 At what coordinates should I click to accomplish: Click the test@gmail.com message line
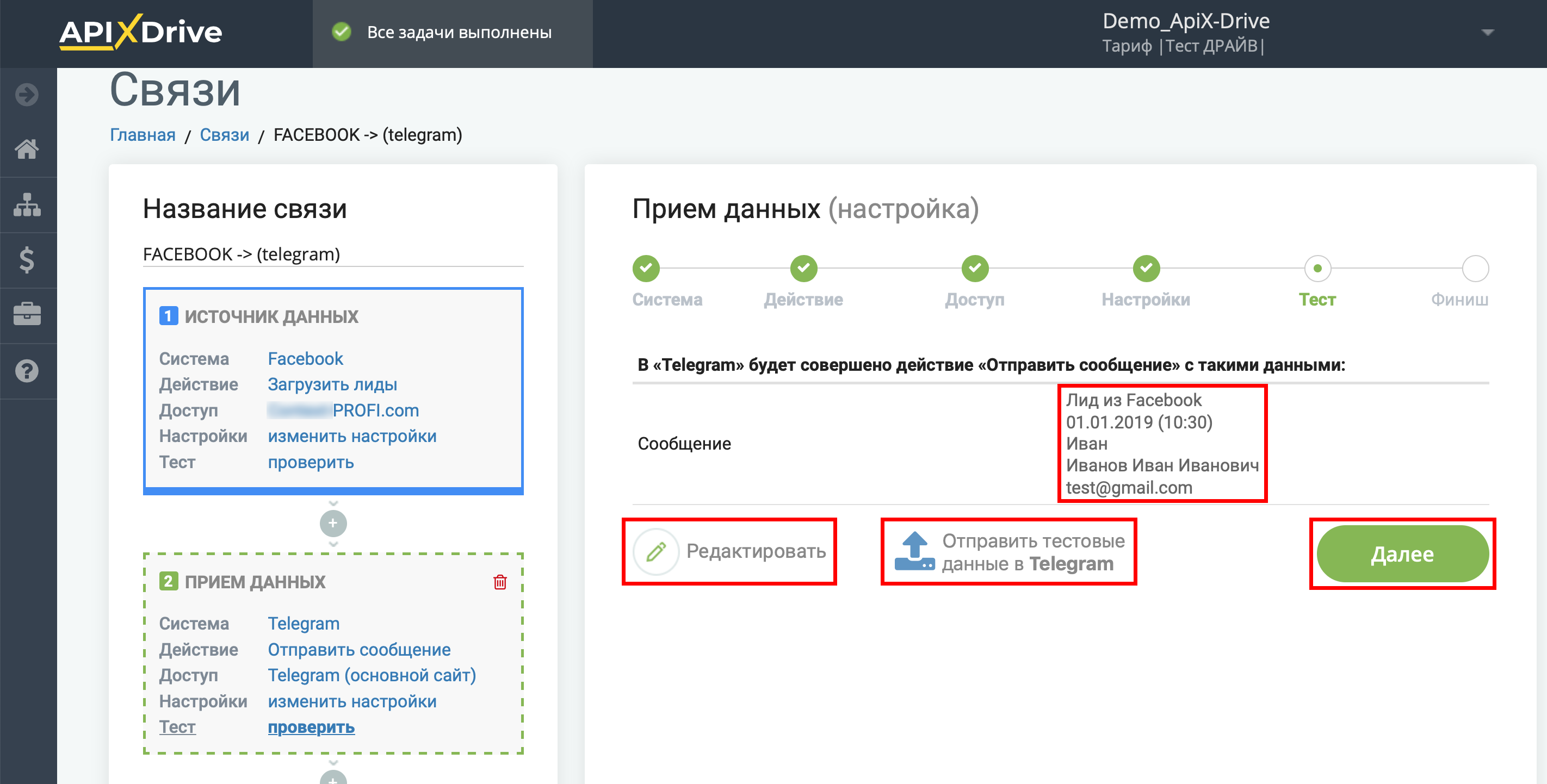[x=1129, y=488]
